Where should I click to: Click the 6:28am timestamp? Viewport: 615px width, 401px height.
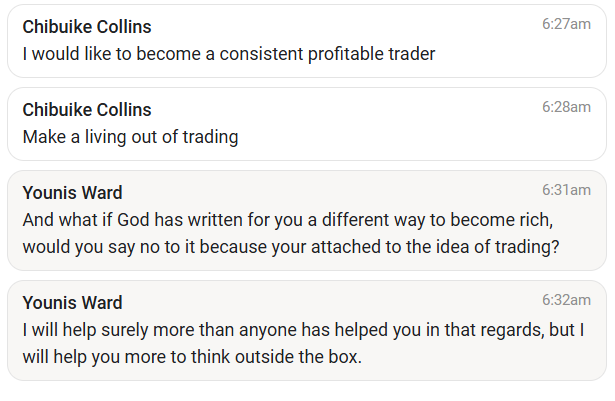pos(566,107)
